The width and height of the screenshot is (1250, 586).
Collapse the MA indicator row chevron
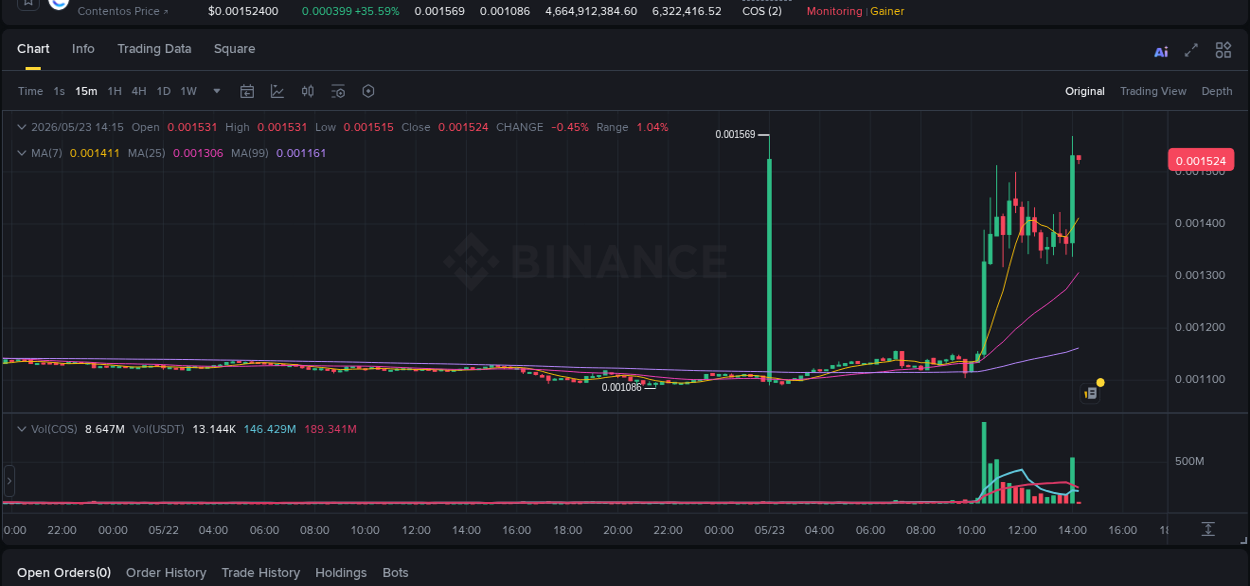22,153
